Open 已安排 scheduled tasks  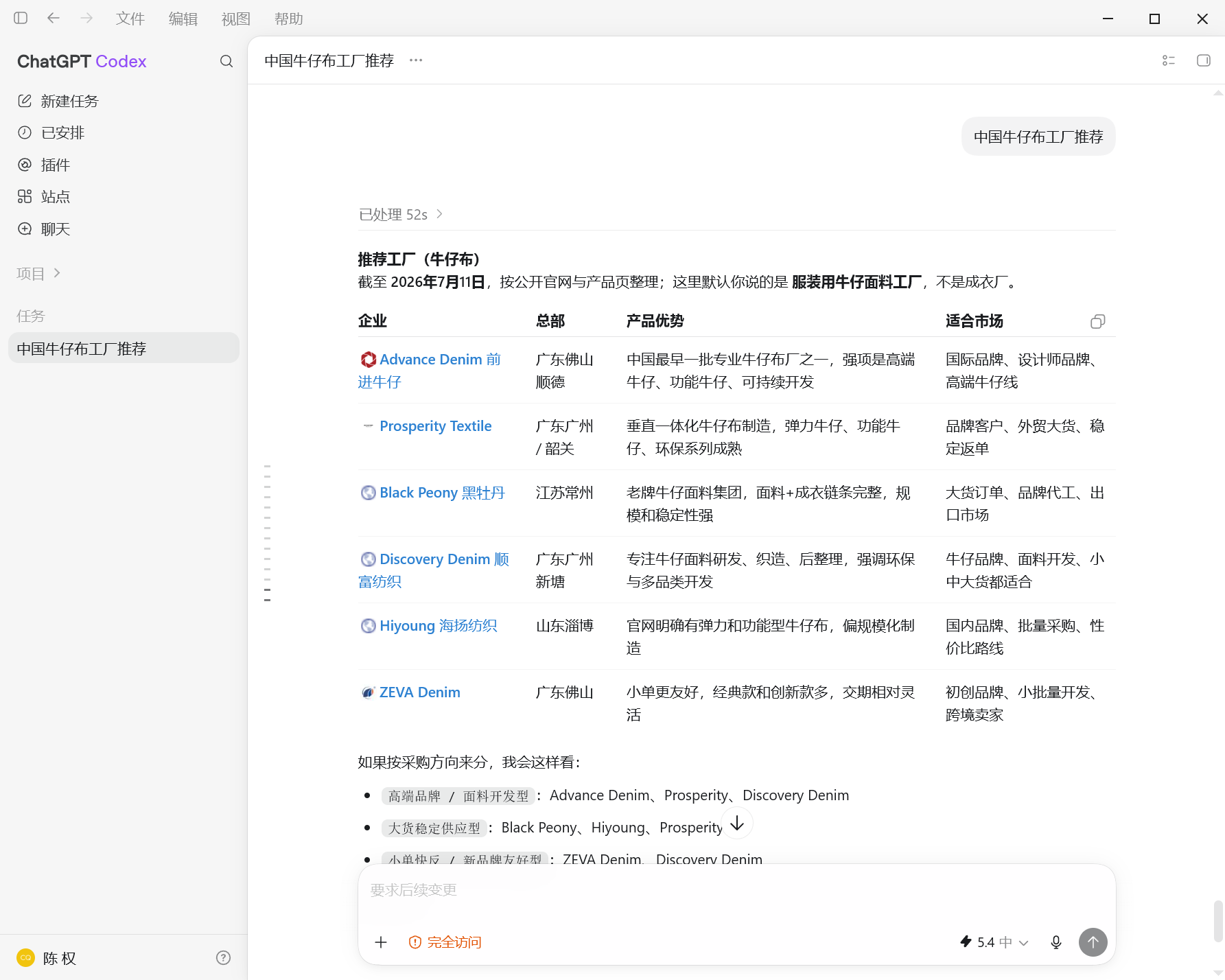click(124, 132)
